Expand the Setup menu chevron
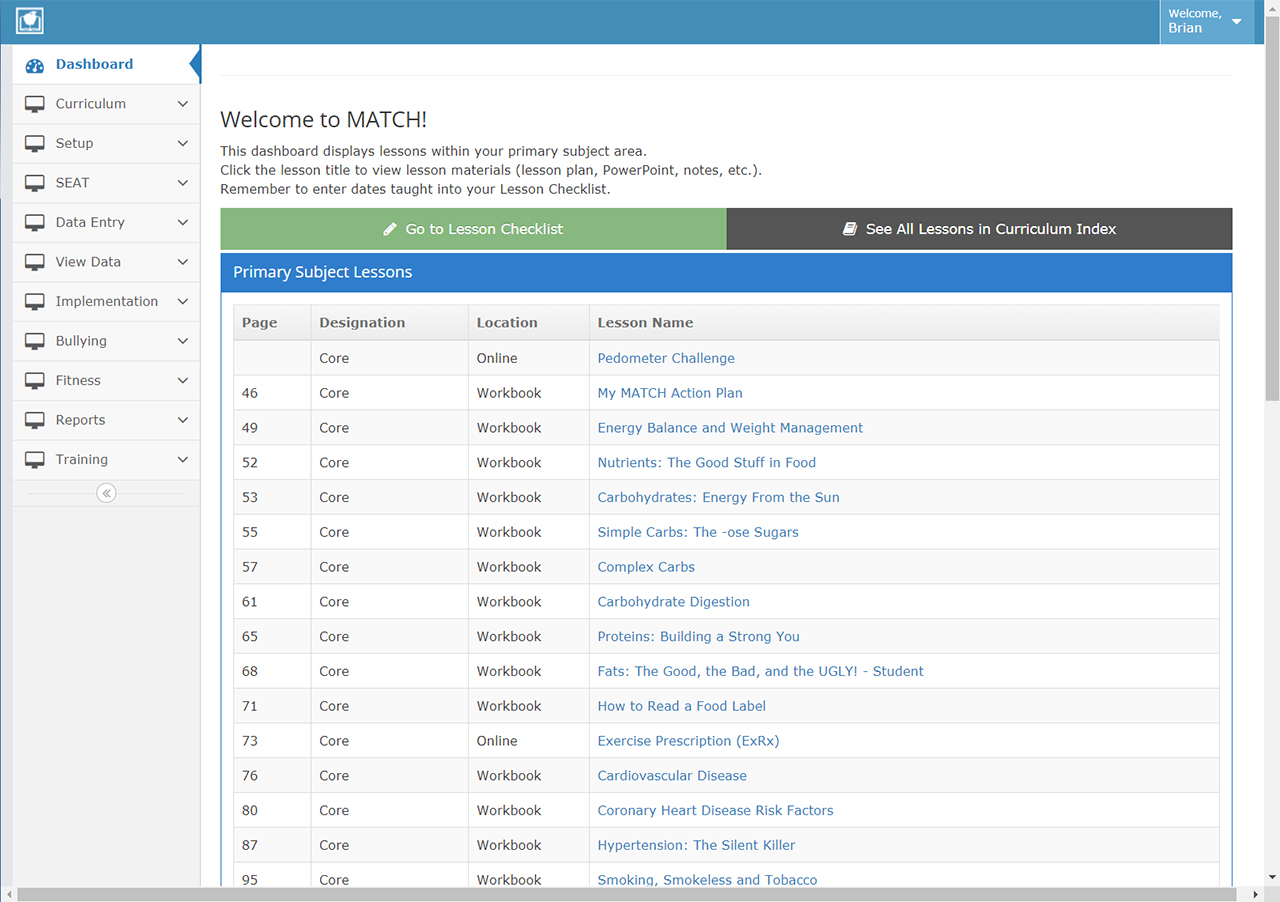Viewport: 1280px width, 902px height. tap(182, 144)
